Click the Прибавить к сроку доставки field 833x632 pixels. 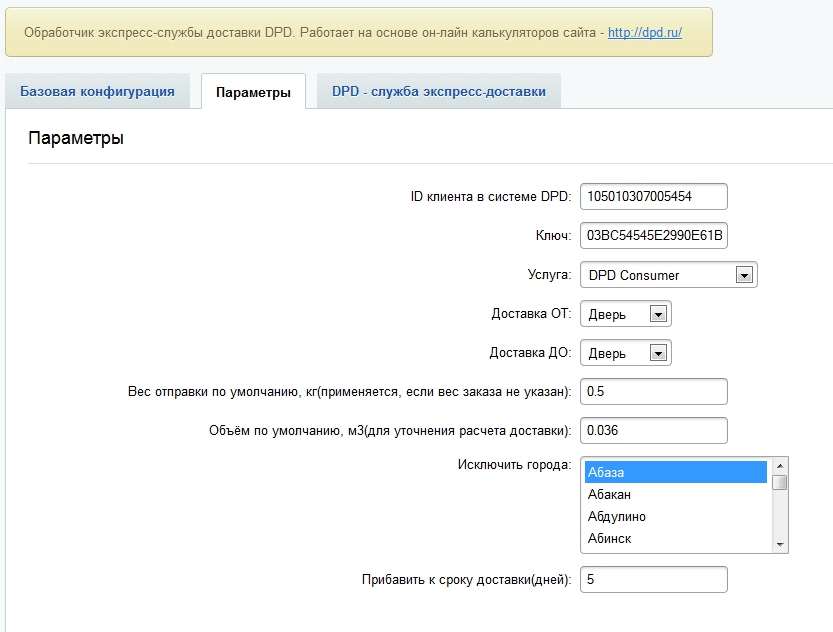pyautogui.click(x=653, y=580)
